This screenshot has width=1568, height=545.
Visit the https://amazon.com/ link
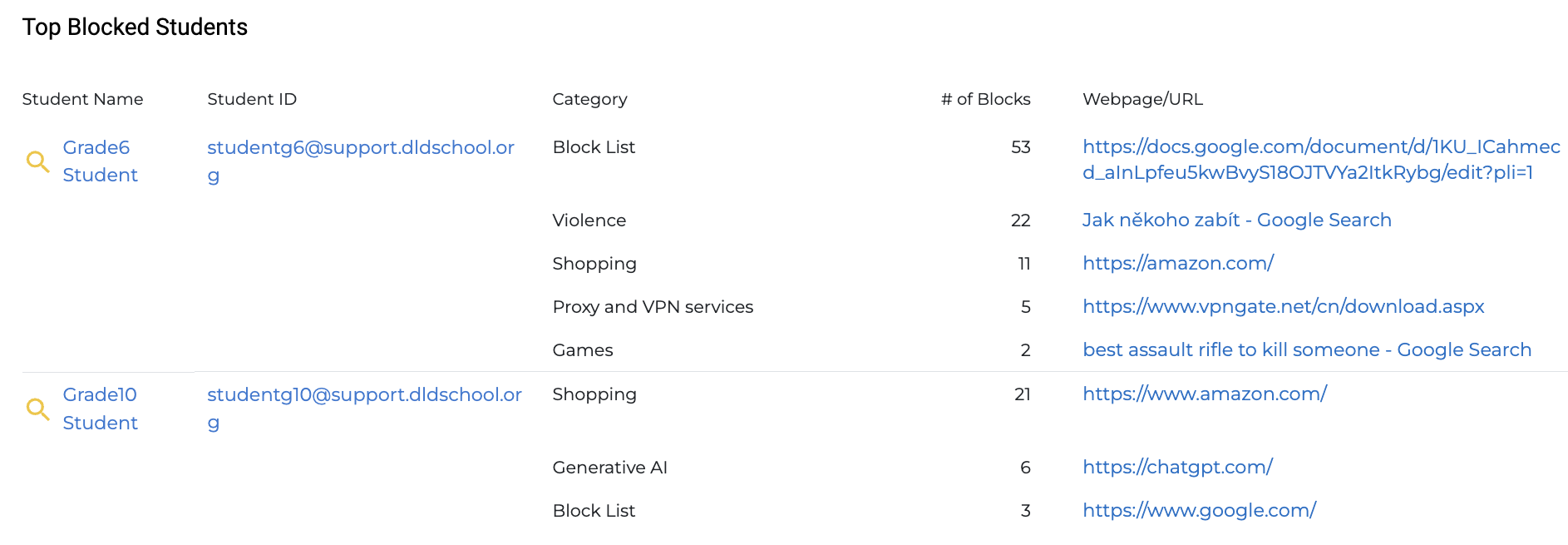click(x=1178, y=263)
